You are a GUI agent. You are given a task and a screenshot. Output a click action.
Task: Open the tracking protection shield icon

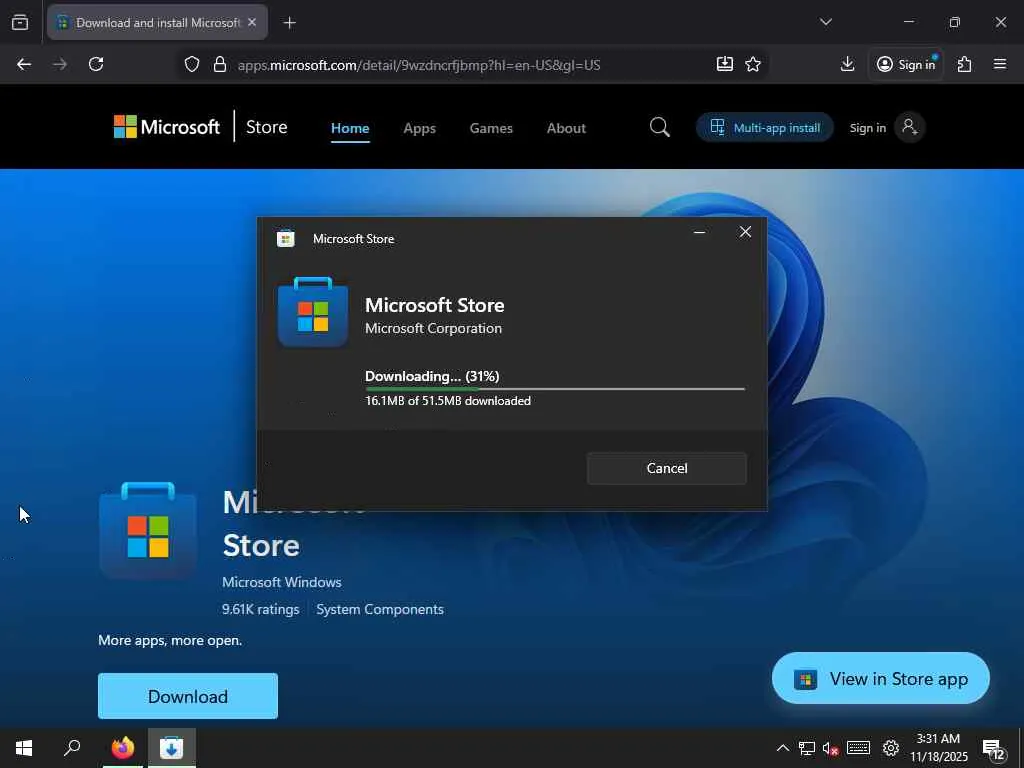[191, 64]
